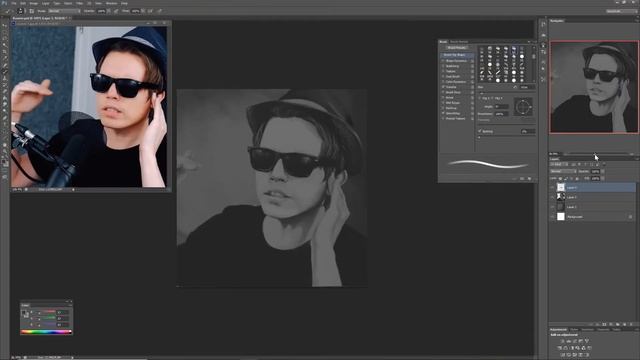Screen dimensions: 640x360
Task: Hide the Background layer eye icon
Action: coord(552,217)
